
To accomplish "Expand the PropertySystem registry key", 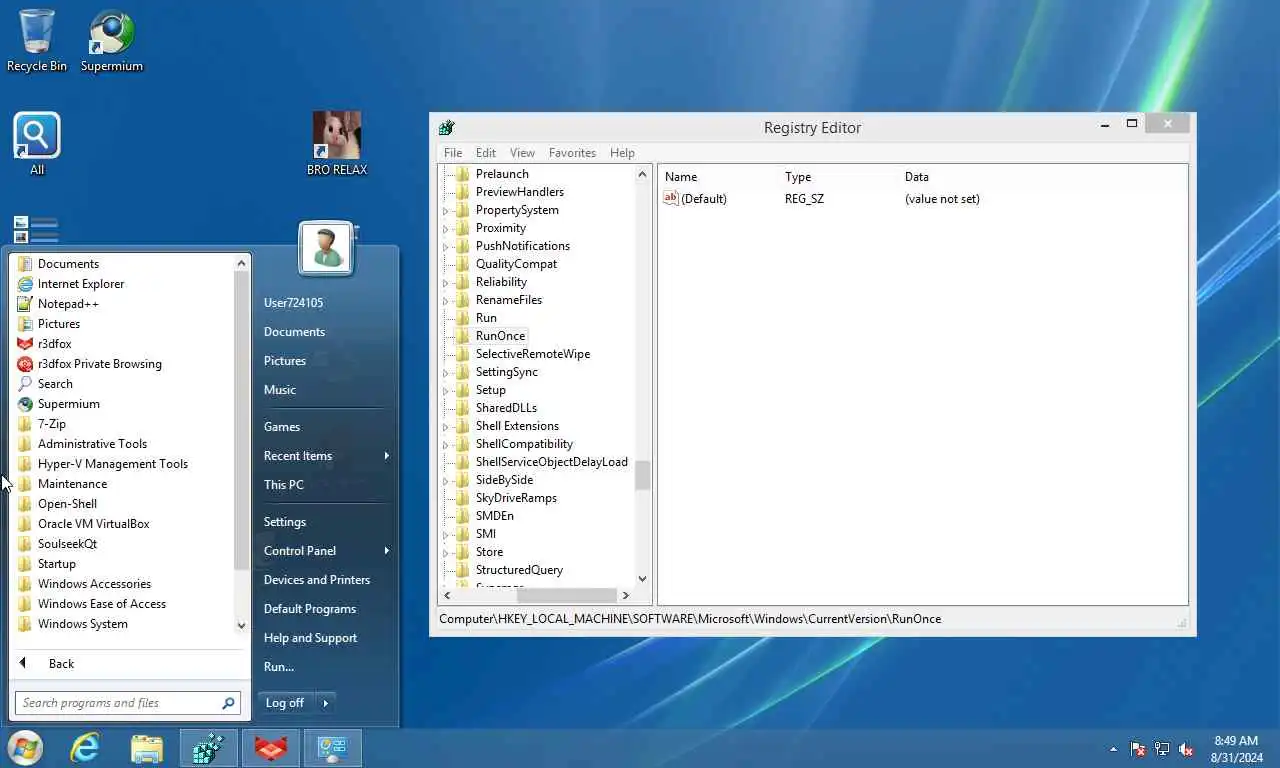I will click(446, 211).
